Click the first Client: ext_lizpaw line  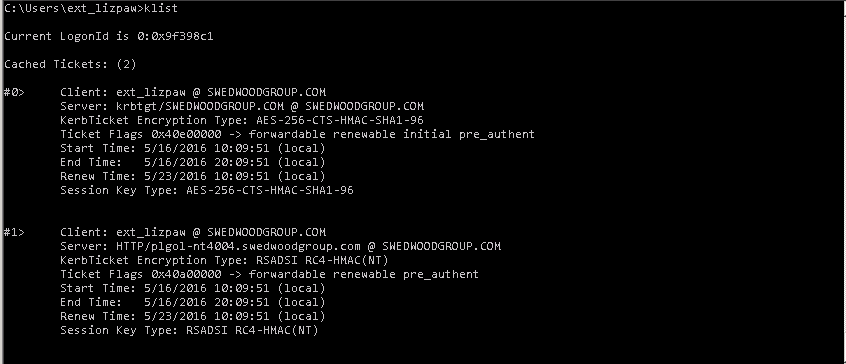(x=193, y=92)
